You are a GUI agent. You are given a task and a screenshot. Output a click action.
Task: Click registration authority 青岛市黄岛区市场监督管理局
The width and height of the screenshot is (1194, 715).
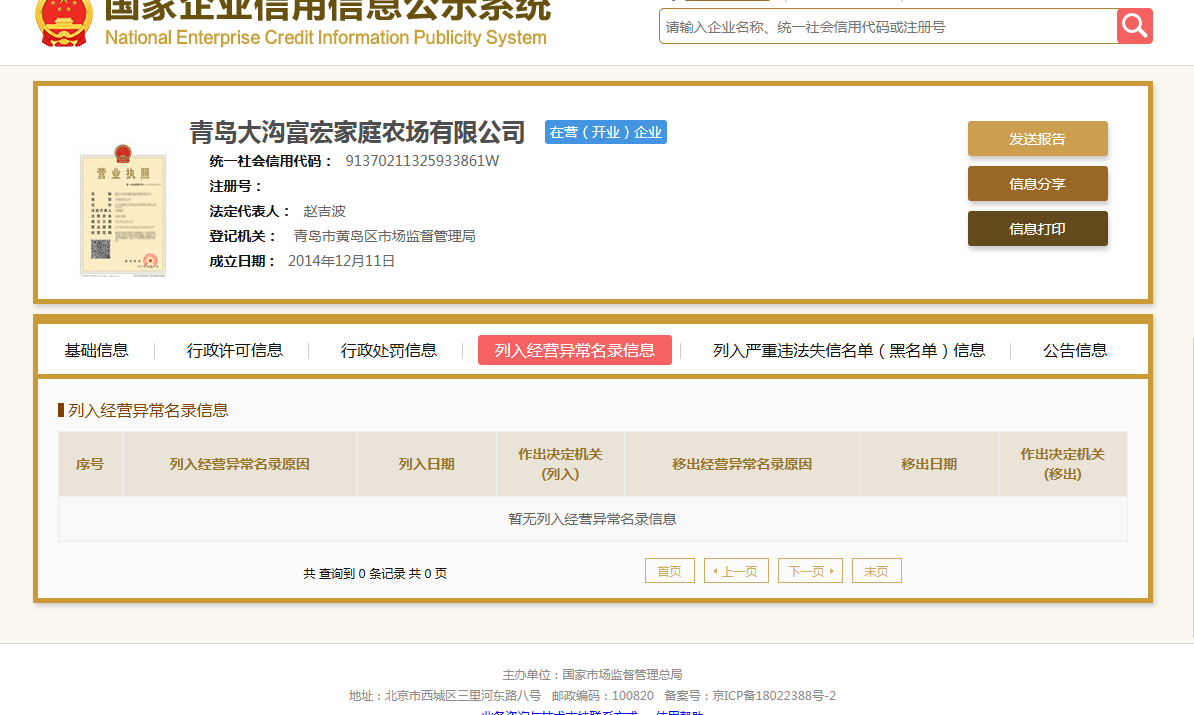point(385,236)
